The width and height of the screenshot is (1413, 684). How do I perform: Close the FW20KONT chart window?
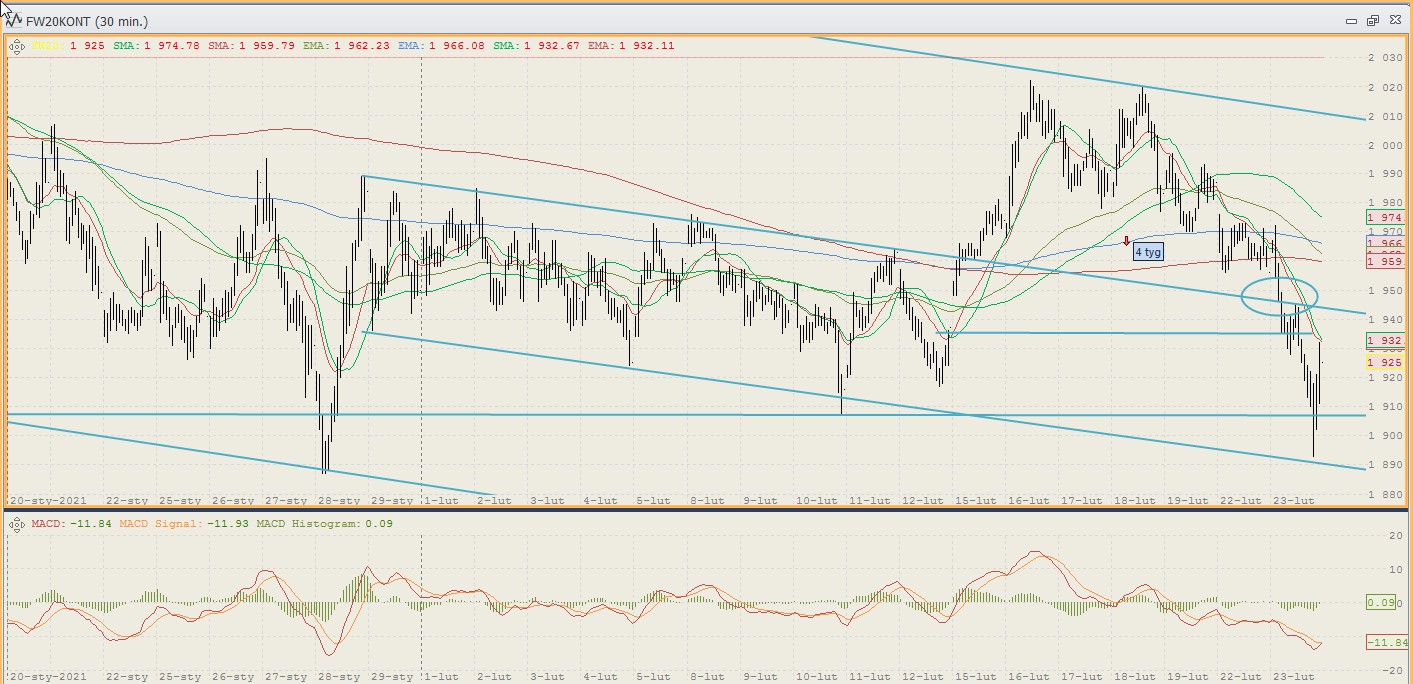[x=1394, y=20]
